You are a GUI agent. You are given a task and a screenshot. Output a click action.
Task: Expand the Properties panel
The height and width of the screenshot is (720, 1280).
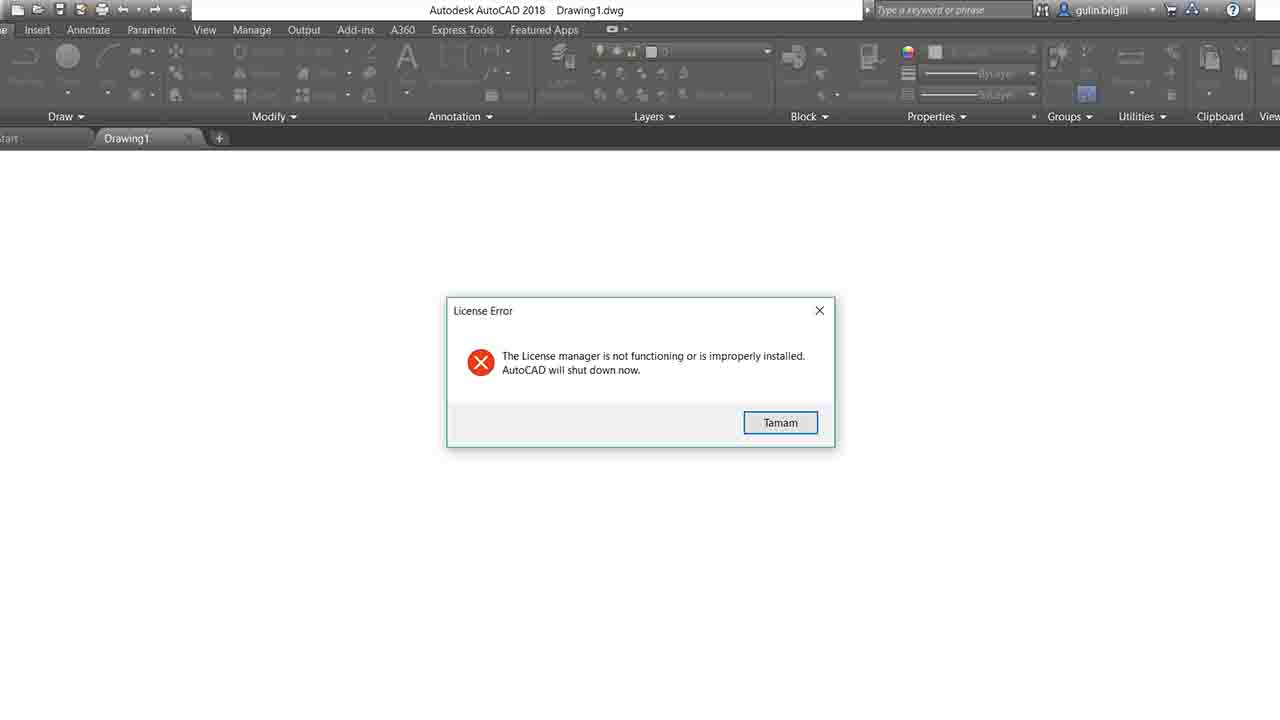937,117
